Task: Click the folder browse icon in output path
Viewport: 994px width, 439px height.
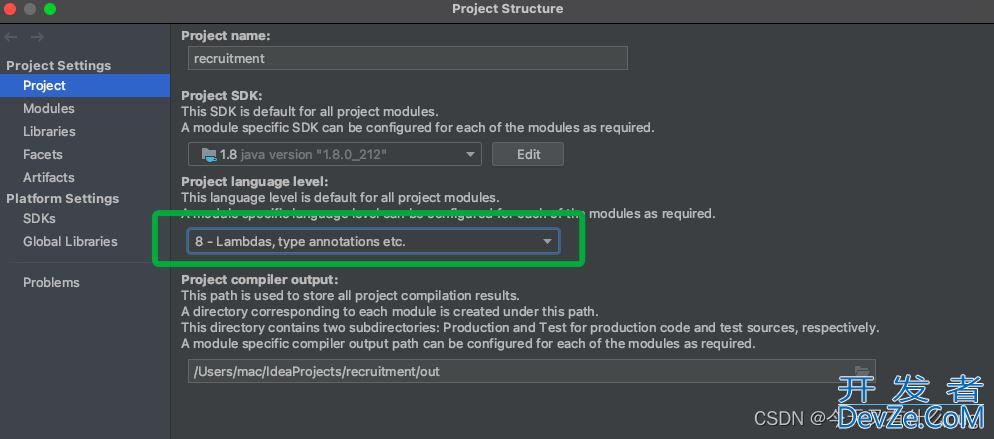Action: coord(861,371)
